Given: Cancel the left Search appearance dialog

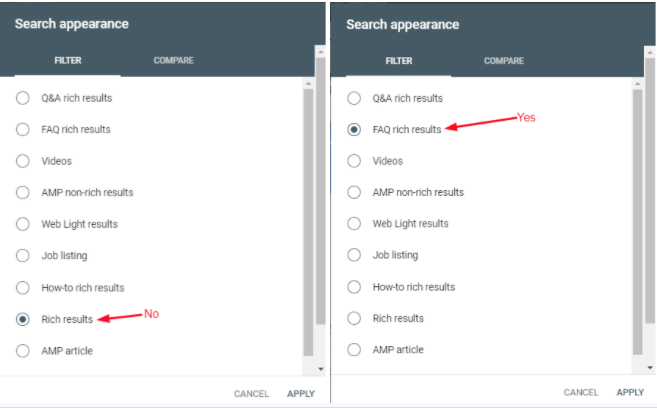Looking at the screenshot, I should coord(251,394).
